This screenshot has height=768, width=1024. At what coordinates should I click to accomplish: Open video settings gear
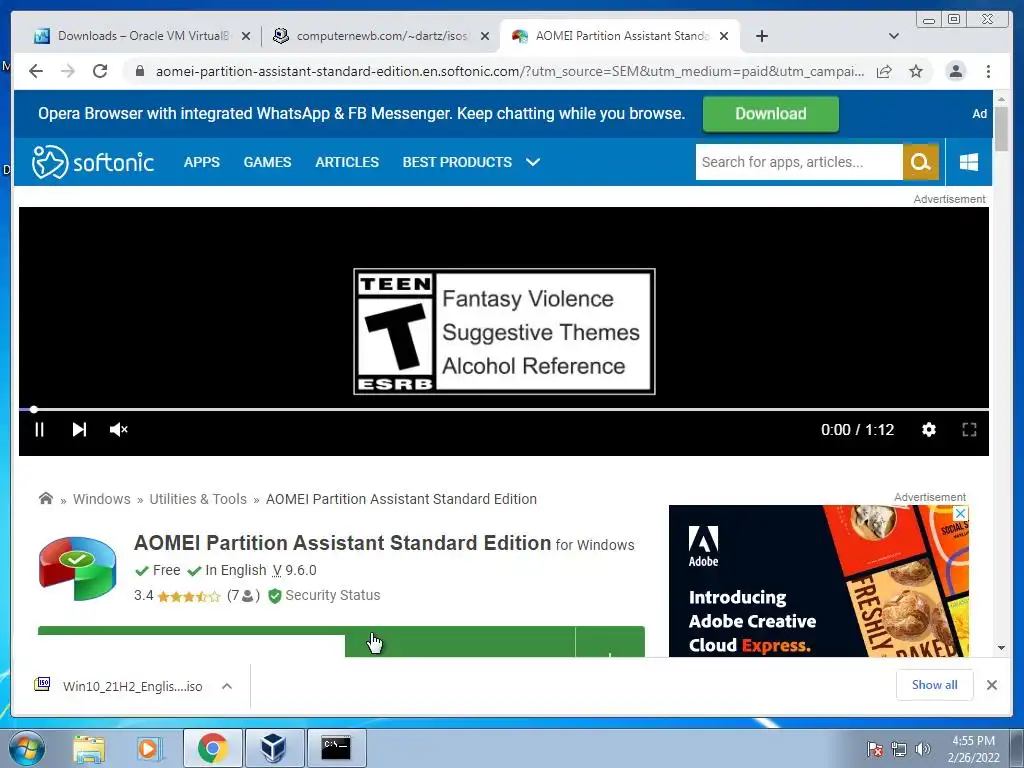pyautogui.click(x=929, y=430)
